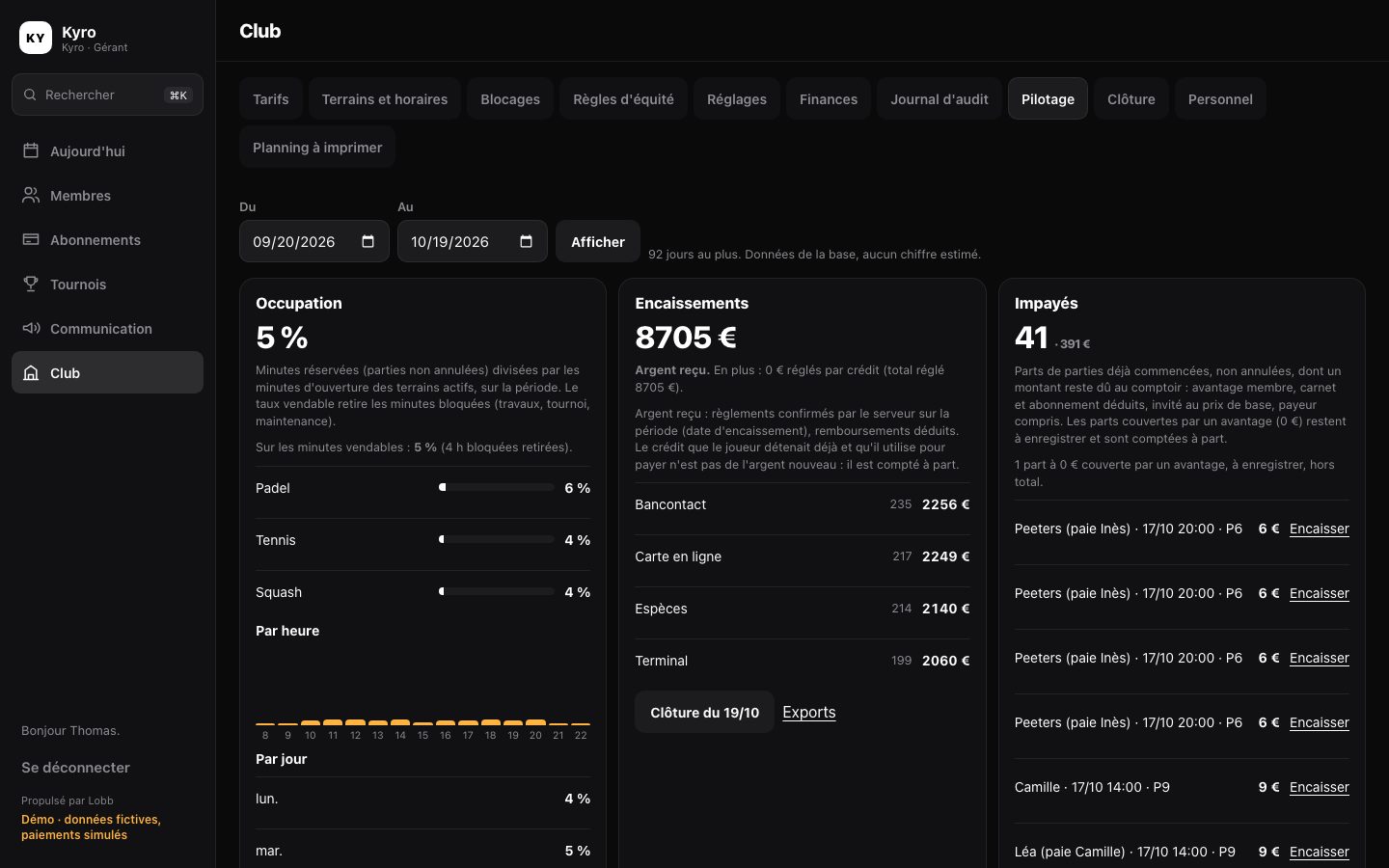Image resolution: width=1389 pixels, height=868 pixels.
Task: Open the Du date calendar picker
Action: point(368,241)
